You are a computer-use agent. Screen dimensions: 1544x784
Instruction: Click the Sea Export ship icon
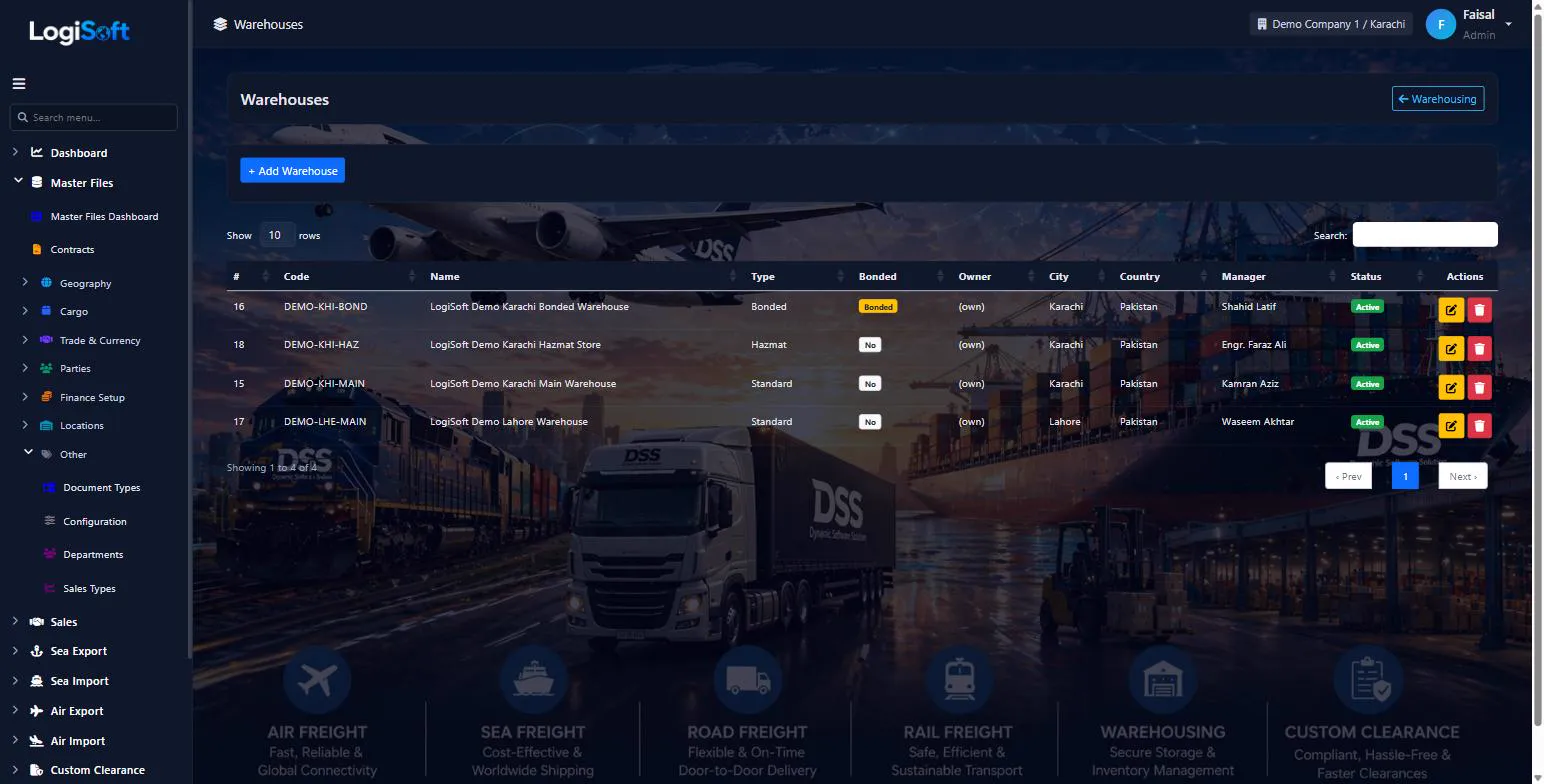coord(37,651)
